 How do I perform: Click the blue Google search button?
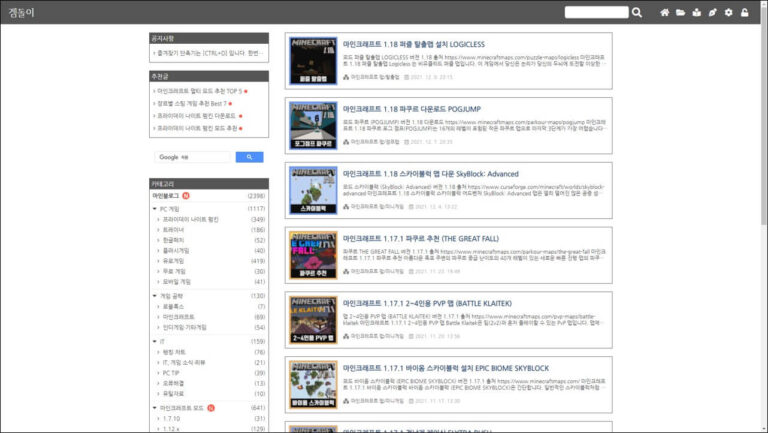249,157
